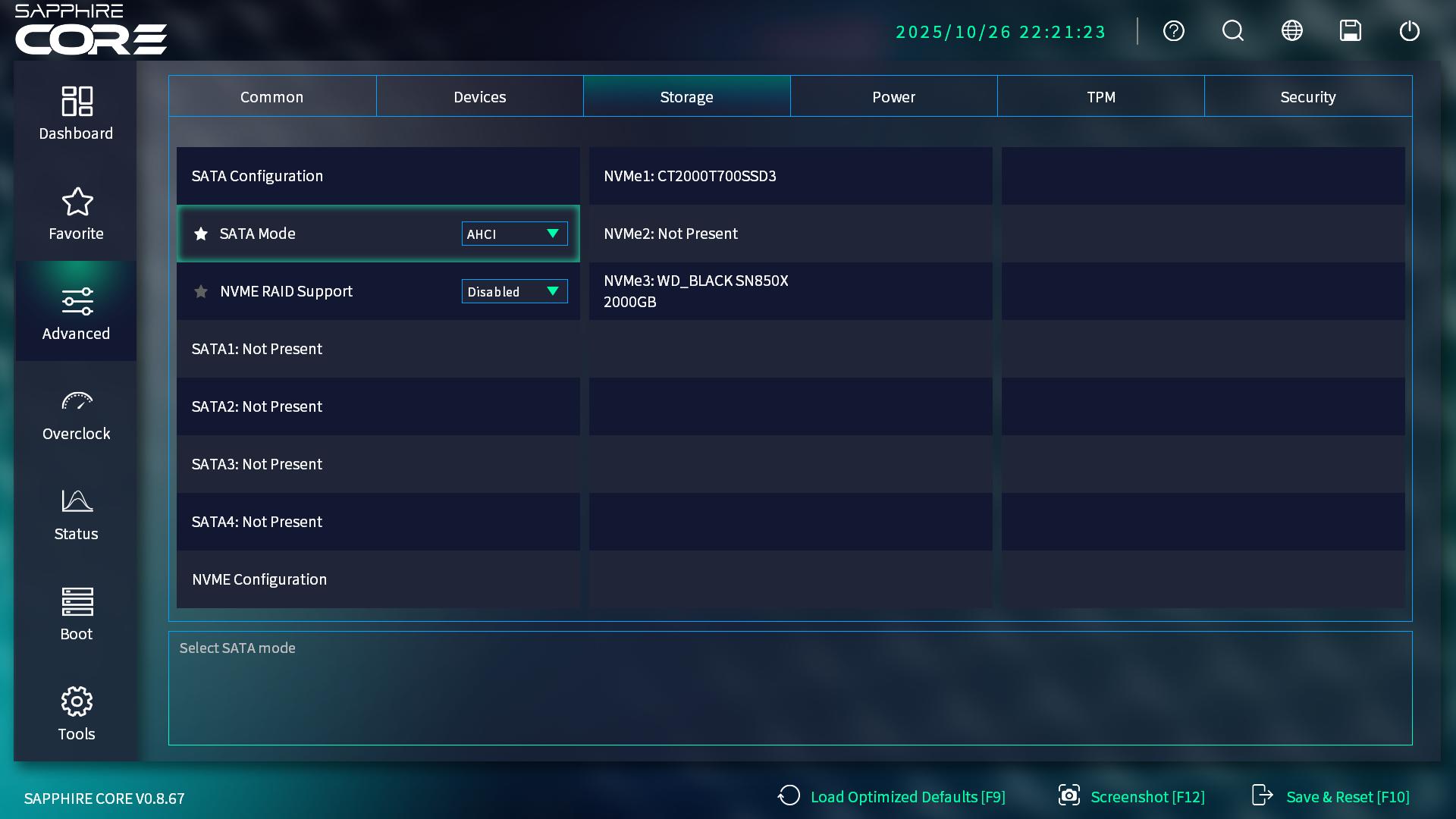Open the Boot settings section
Screen dimensions: 1456x819
76,614
